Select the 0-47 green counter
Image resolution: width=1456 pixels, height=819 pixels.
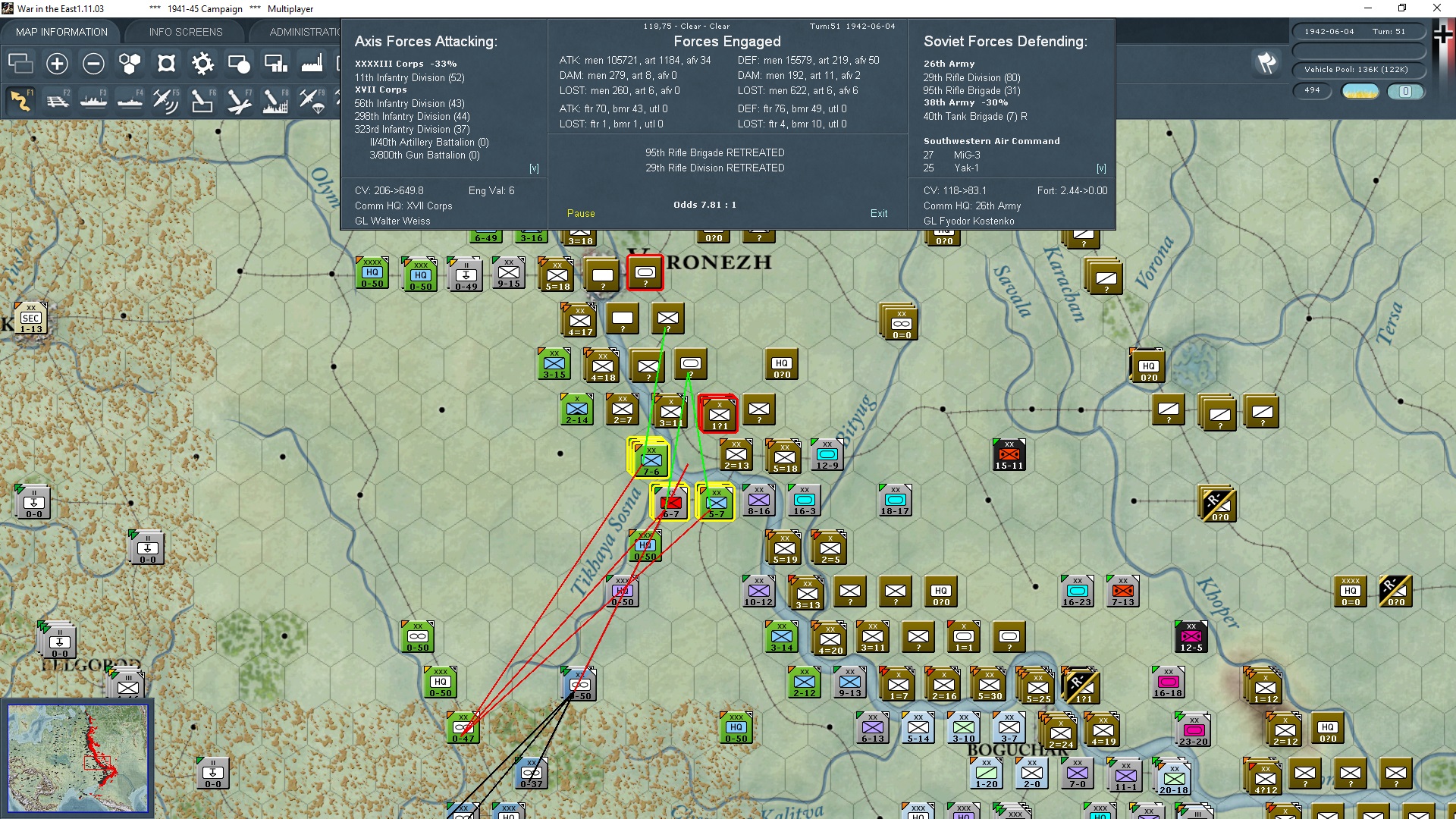(463, 728)
